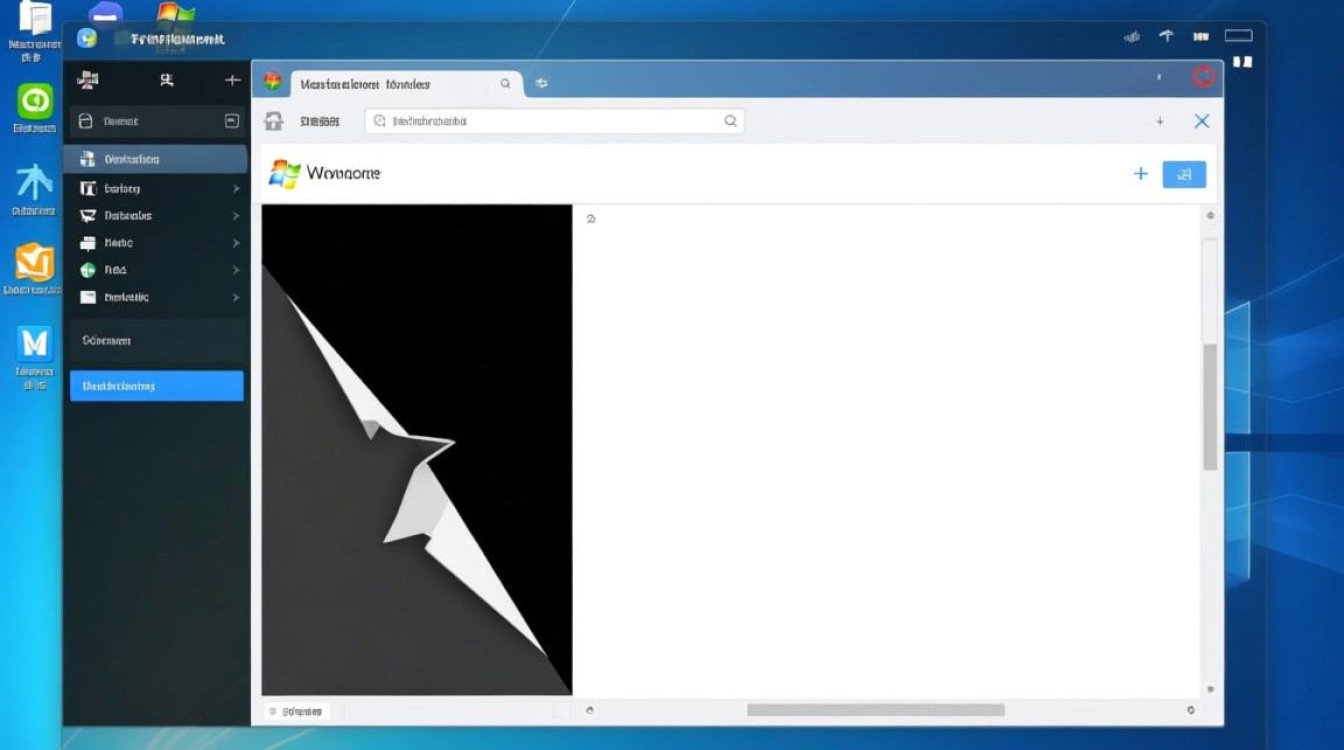Click the solid blue button at content top-right

pos(1184,174)
